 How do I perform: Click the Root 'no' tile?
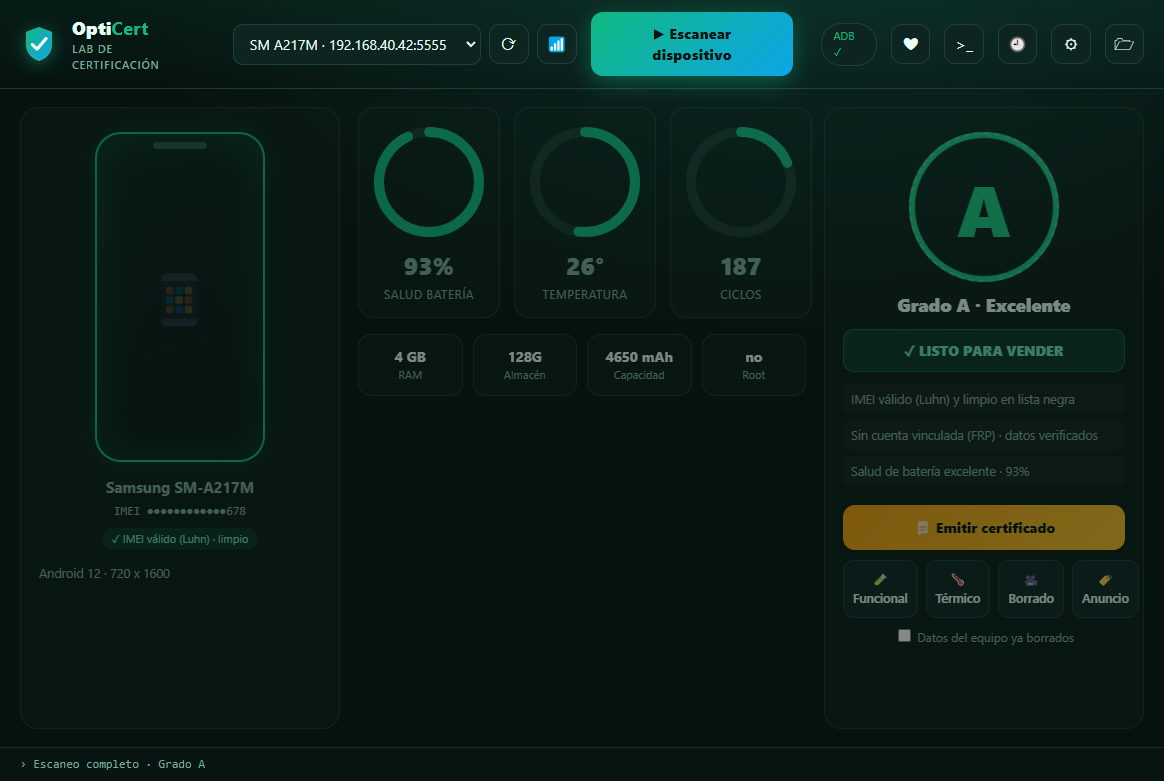(x=753, y=365)
